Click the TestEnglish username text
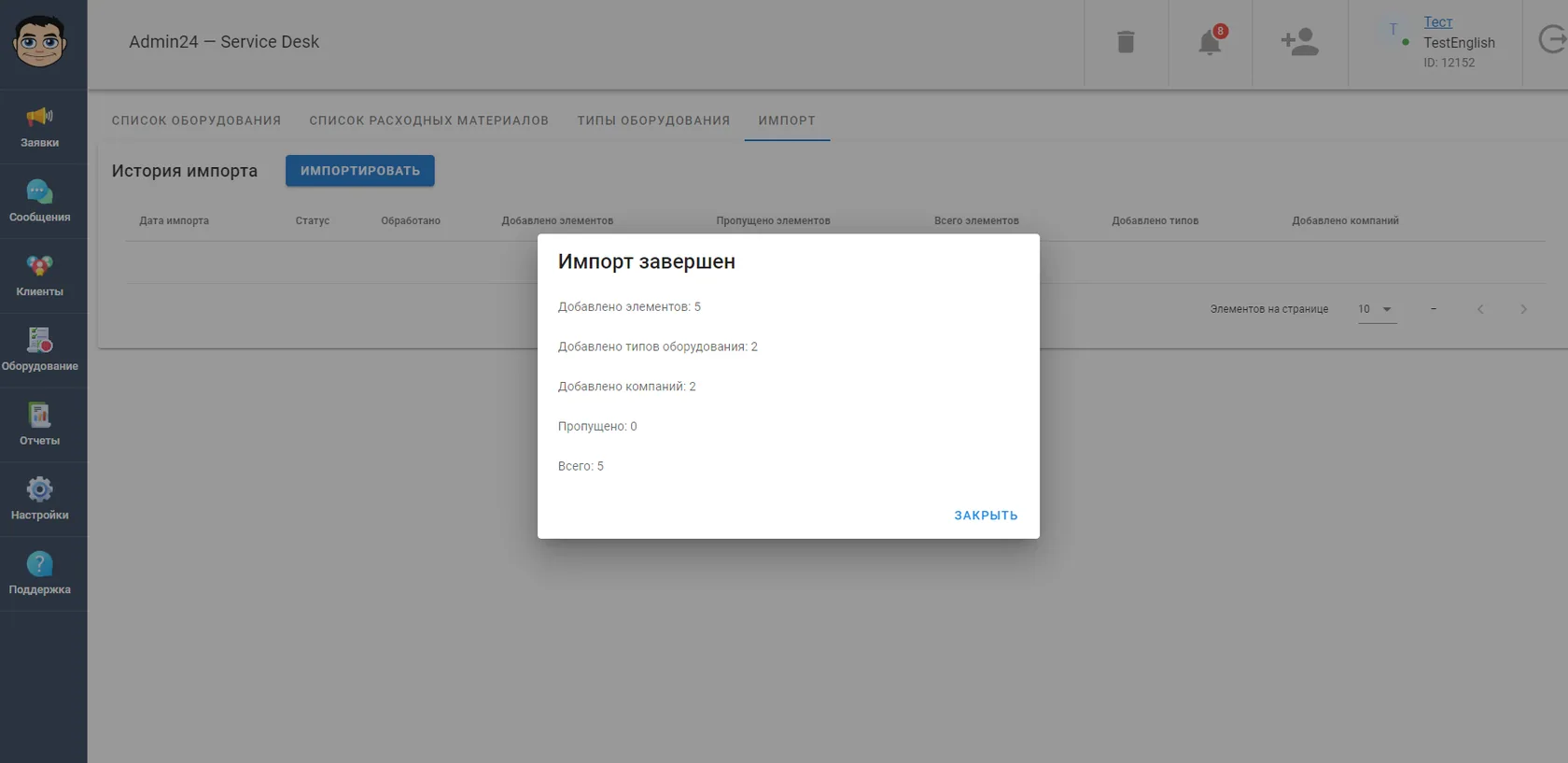The height and width of the screenshot is (763, 1568). pyautogui.click(x=1459, y=43)
